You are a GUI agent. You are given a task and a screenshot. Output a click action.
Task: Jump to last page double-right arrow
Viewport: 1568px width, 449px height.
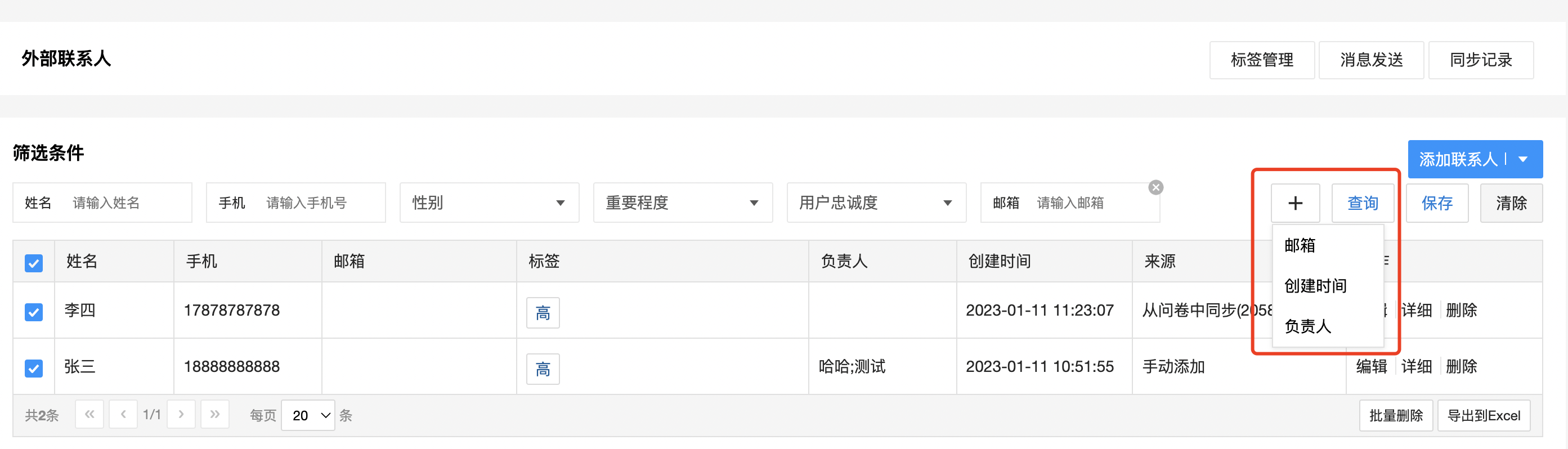pyautogui.click(x=215, y=414)
